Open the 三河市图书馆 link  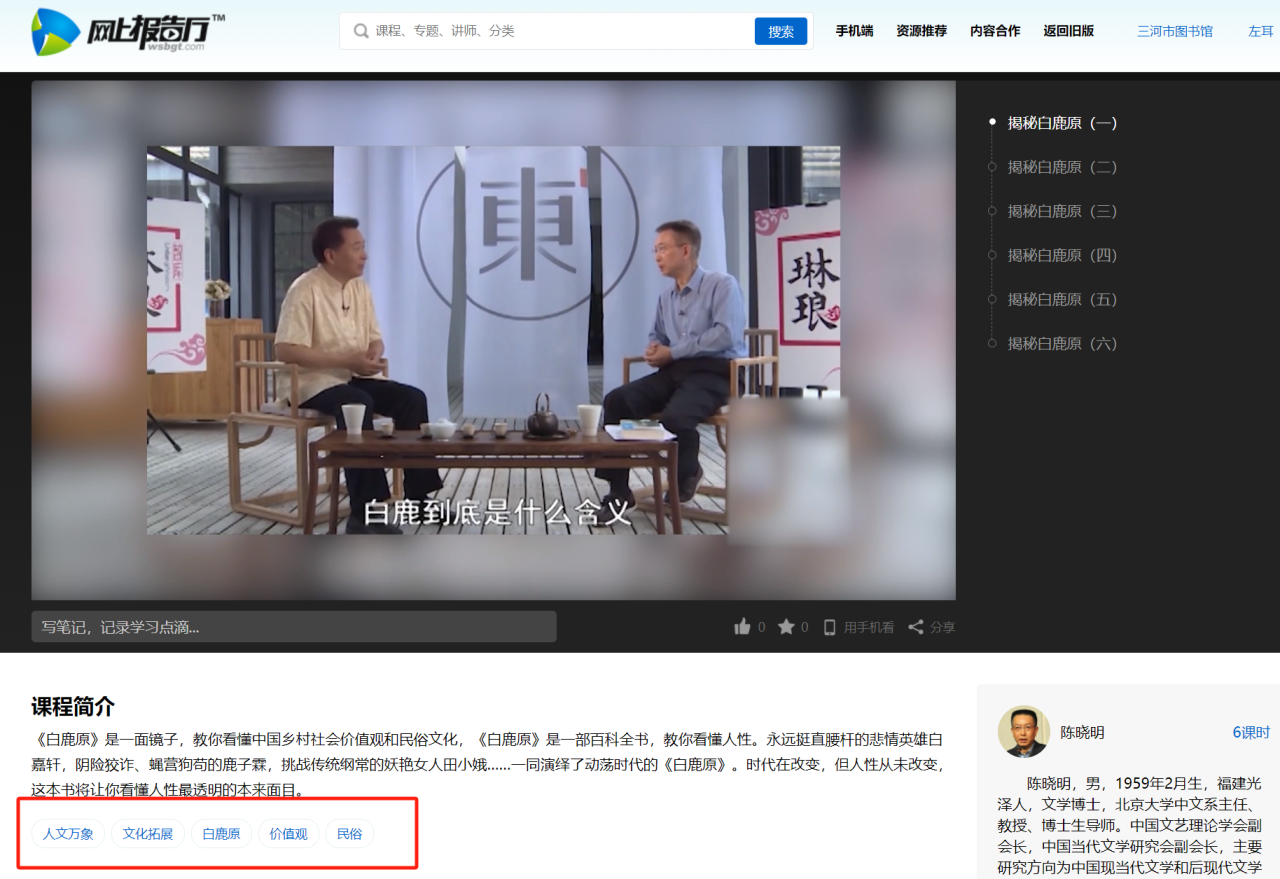pos(1174,31)
